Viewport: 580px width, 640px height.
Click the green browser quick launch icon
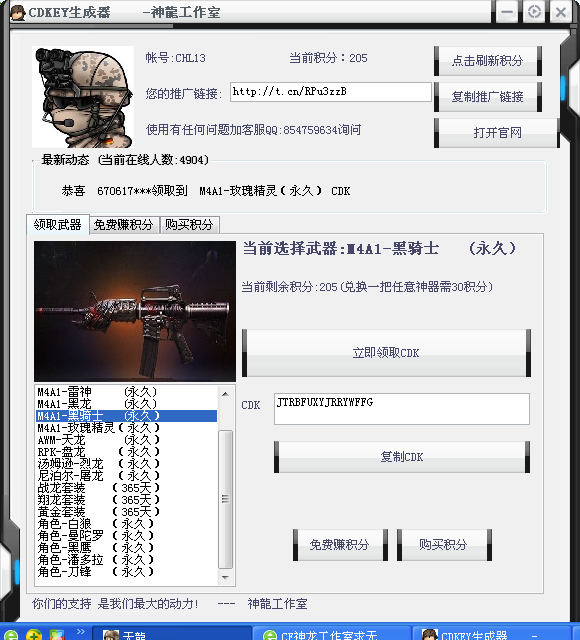coord(10,635)
